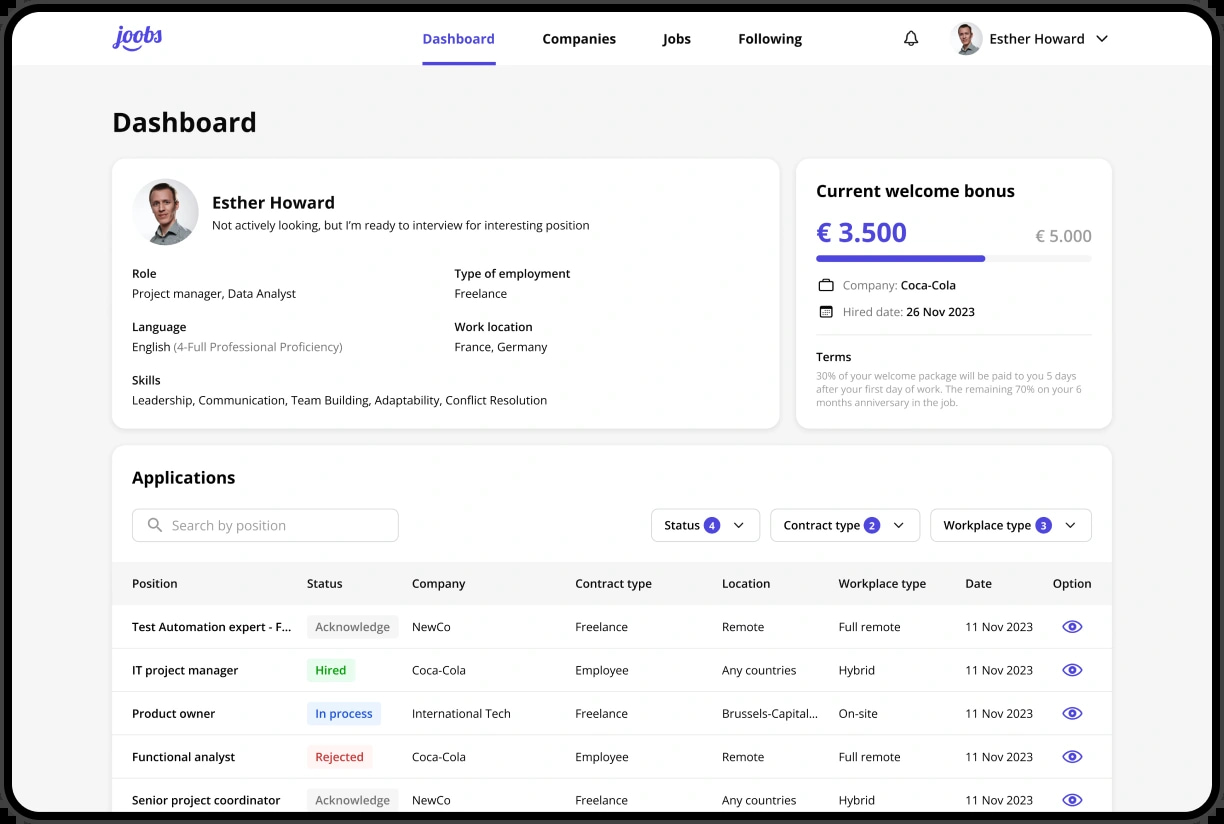Open eye icon for Functional analyst row
This screenshot has width=1224, height=824.
[1072, 757]
